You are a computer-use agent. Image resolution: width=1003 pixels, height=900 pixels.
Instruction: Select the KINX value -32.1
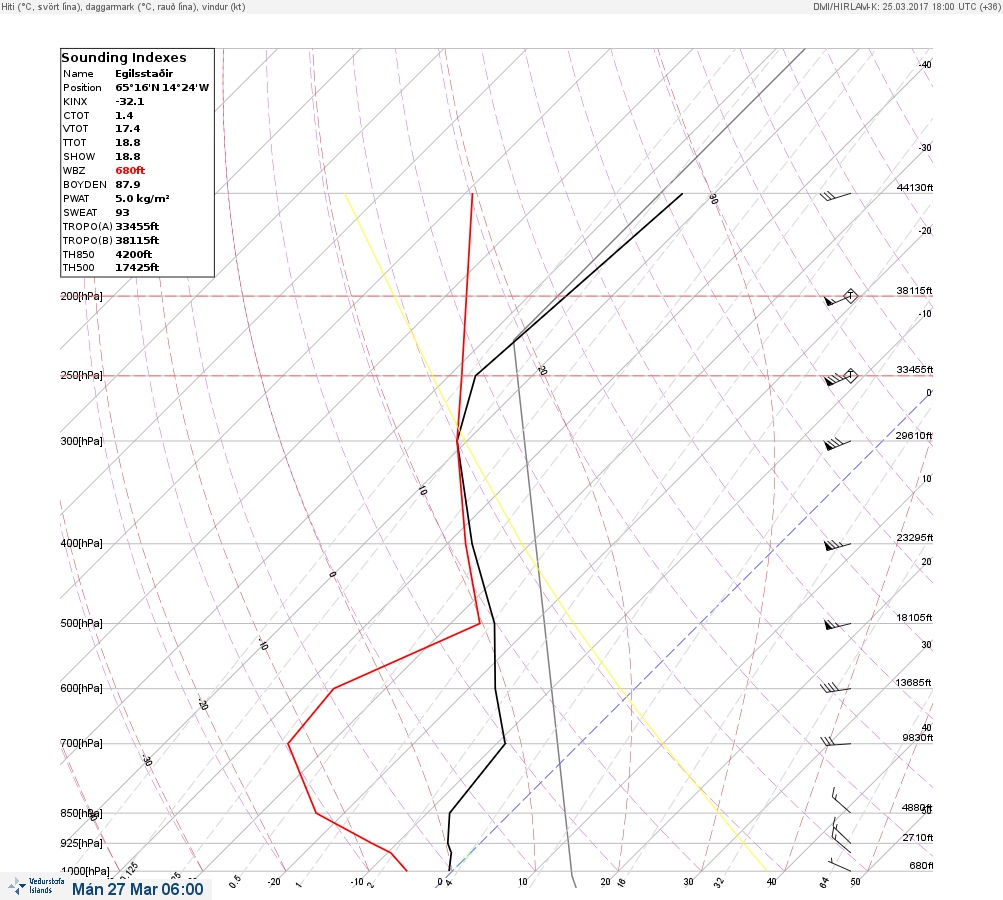130,102
